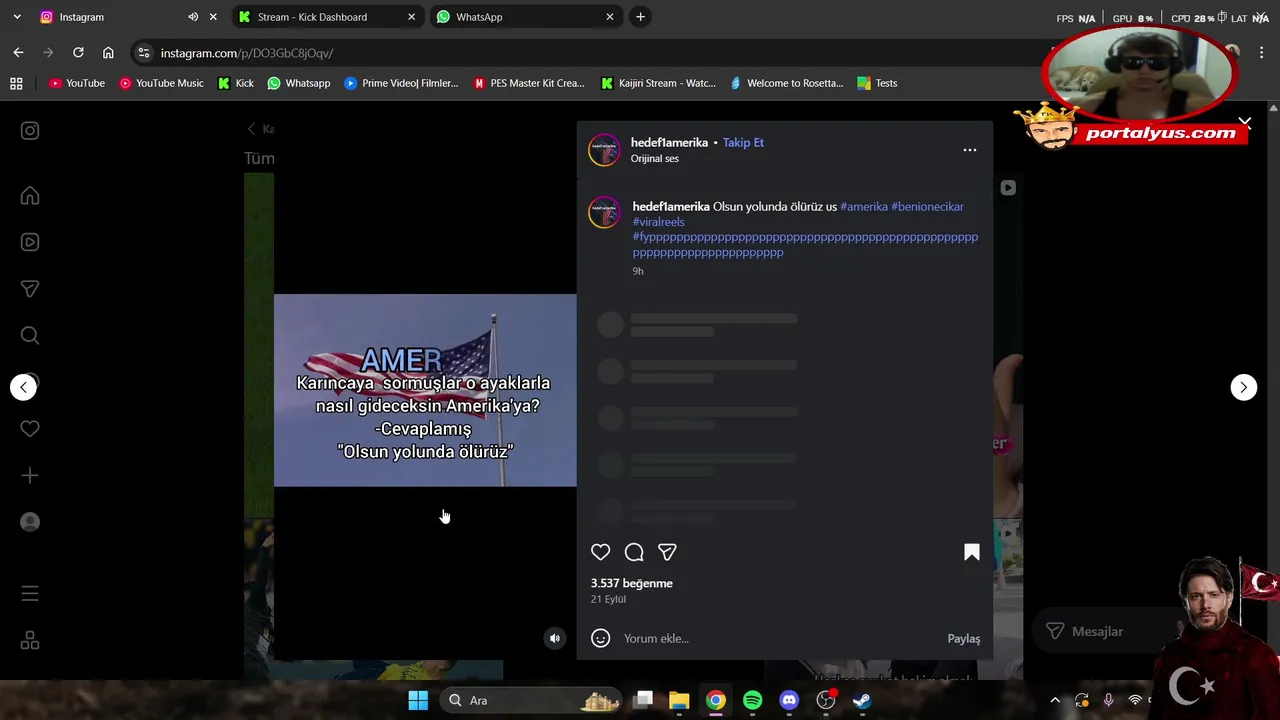
Task: View site information icon in address bar
Action: click(143, 53)
